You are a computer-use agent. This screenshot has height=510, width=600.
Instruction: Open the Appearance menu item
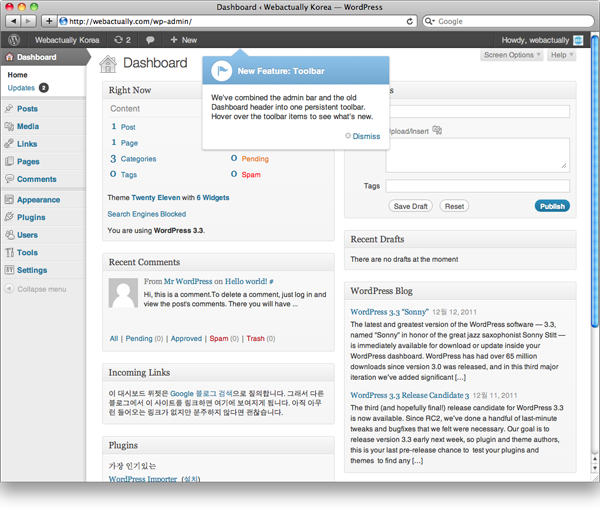click(x=38, y=200)
